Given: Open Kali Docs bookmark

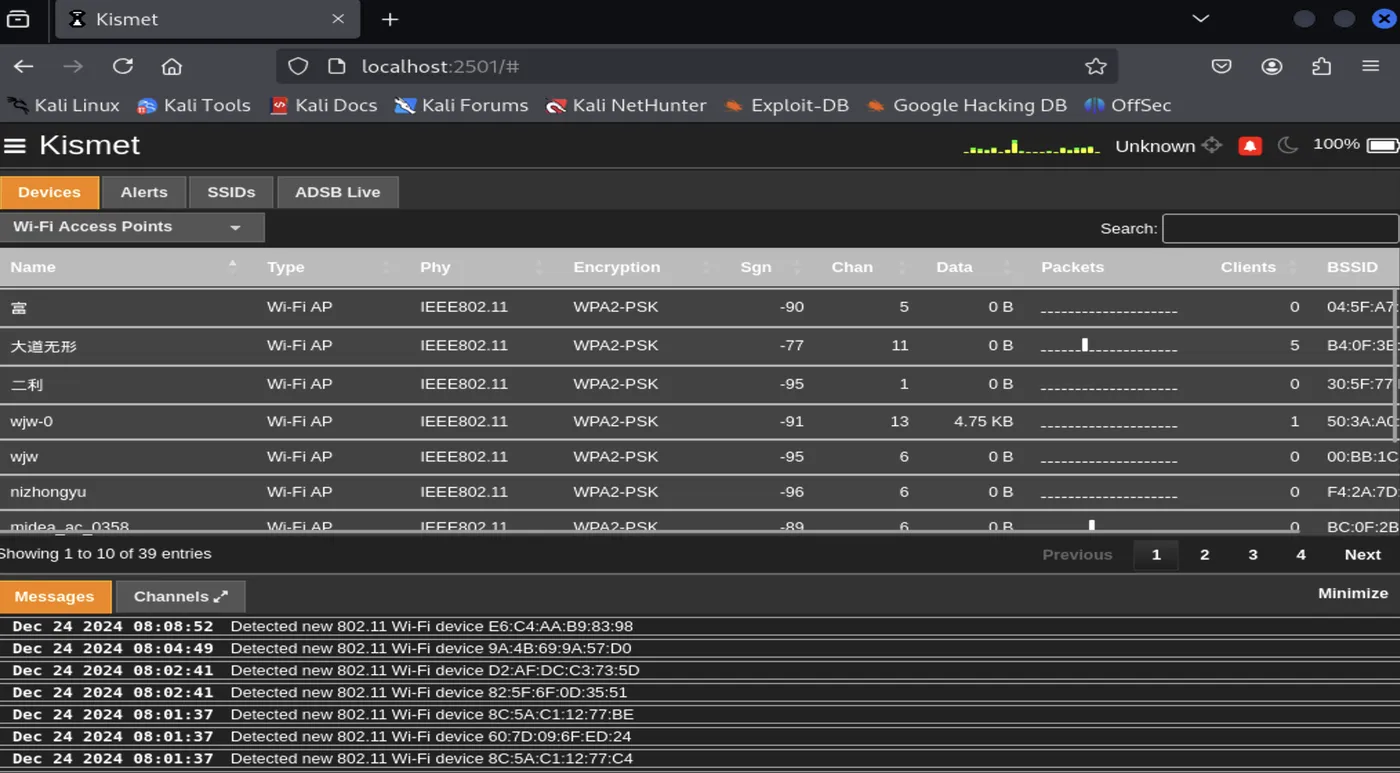Looking at the screenshot, I should pos(324,105).
